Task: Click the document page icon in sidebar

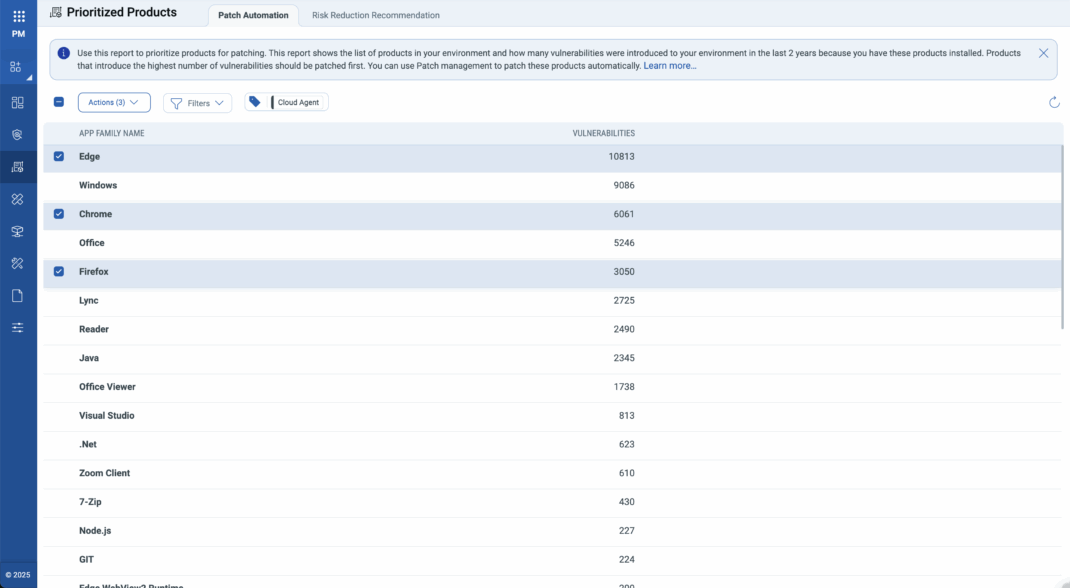Action: (x=17, y=295)
